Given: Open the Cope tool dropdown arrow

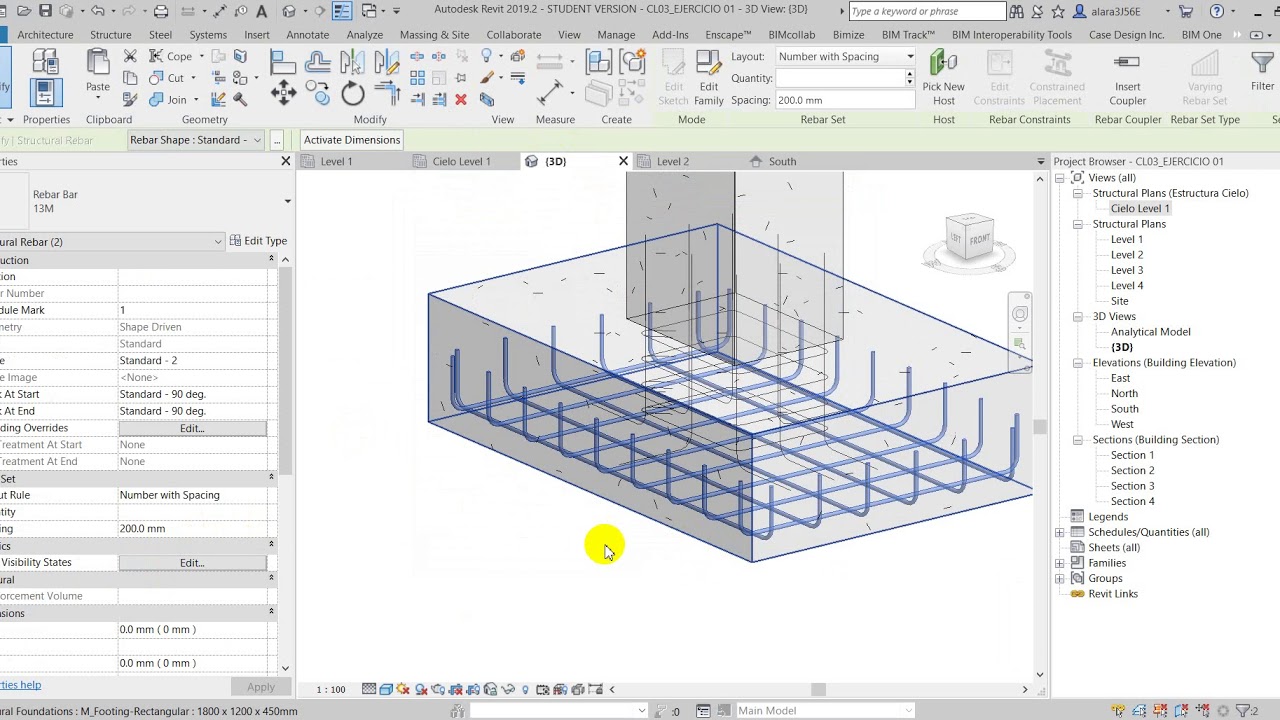Looking at the screenshot, I should click(x=200, y=57).
